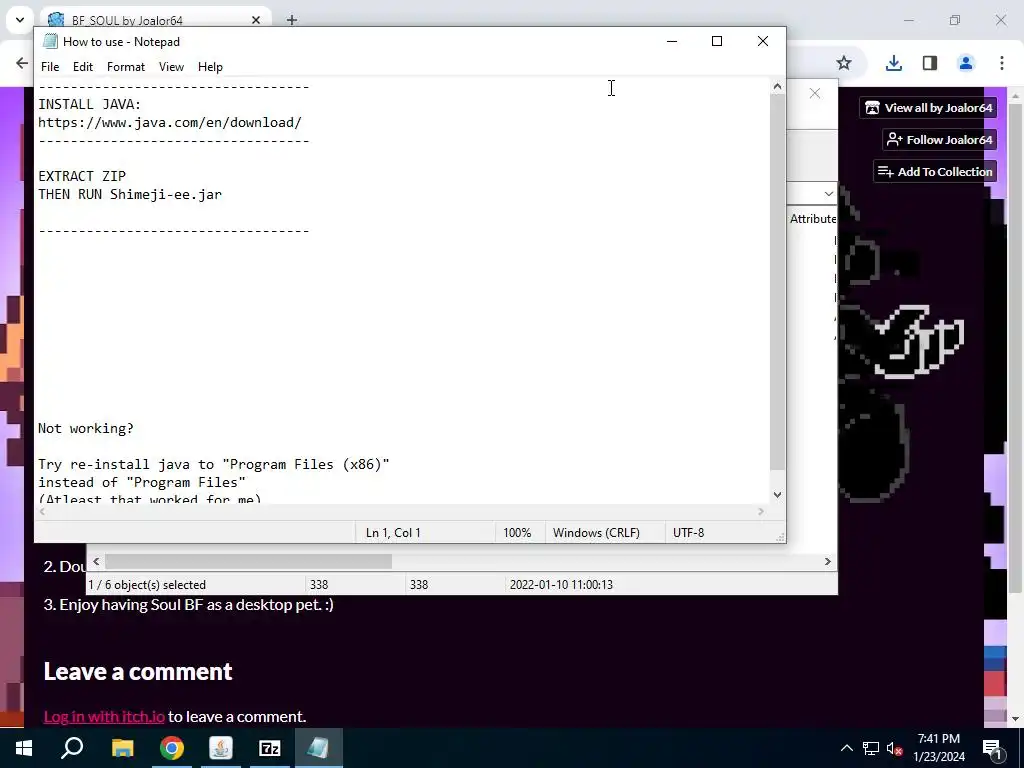
Task: Click View all by Joalor64 button
Action: click(928, 108)
